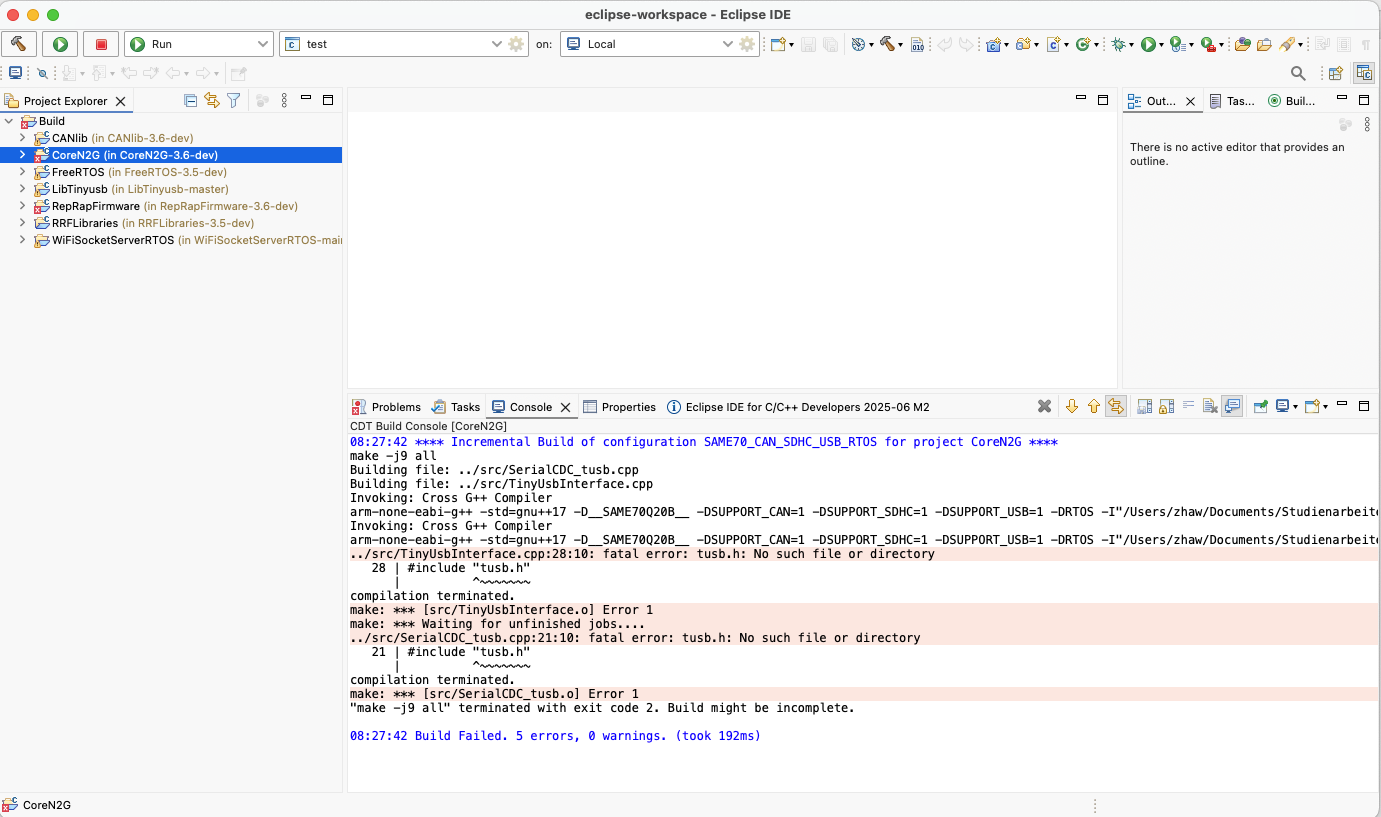Click the red Stop button in the launch bar
This screenshot has height=817, width=1381.
101,44
